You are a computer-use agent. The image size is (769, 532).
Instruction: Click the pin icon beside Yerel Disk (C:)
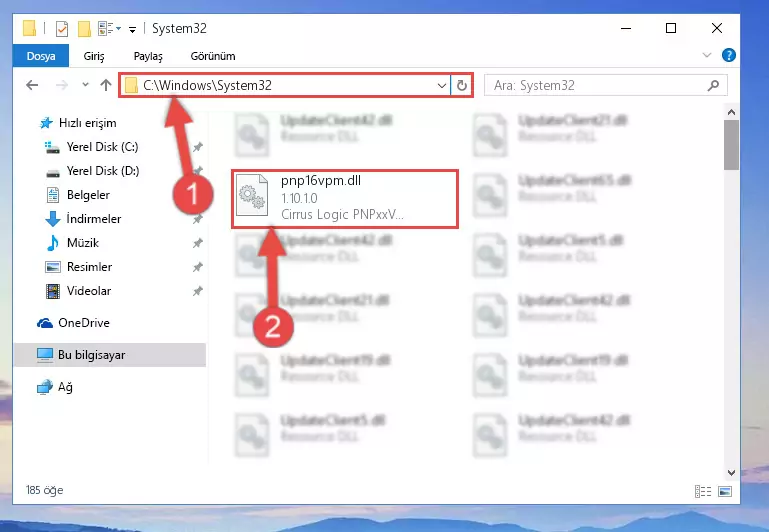(x=197, y=147)
